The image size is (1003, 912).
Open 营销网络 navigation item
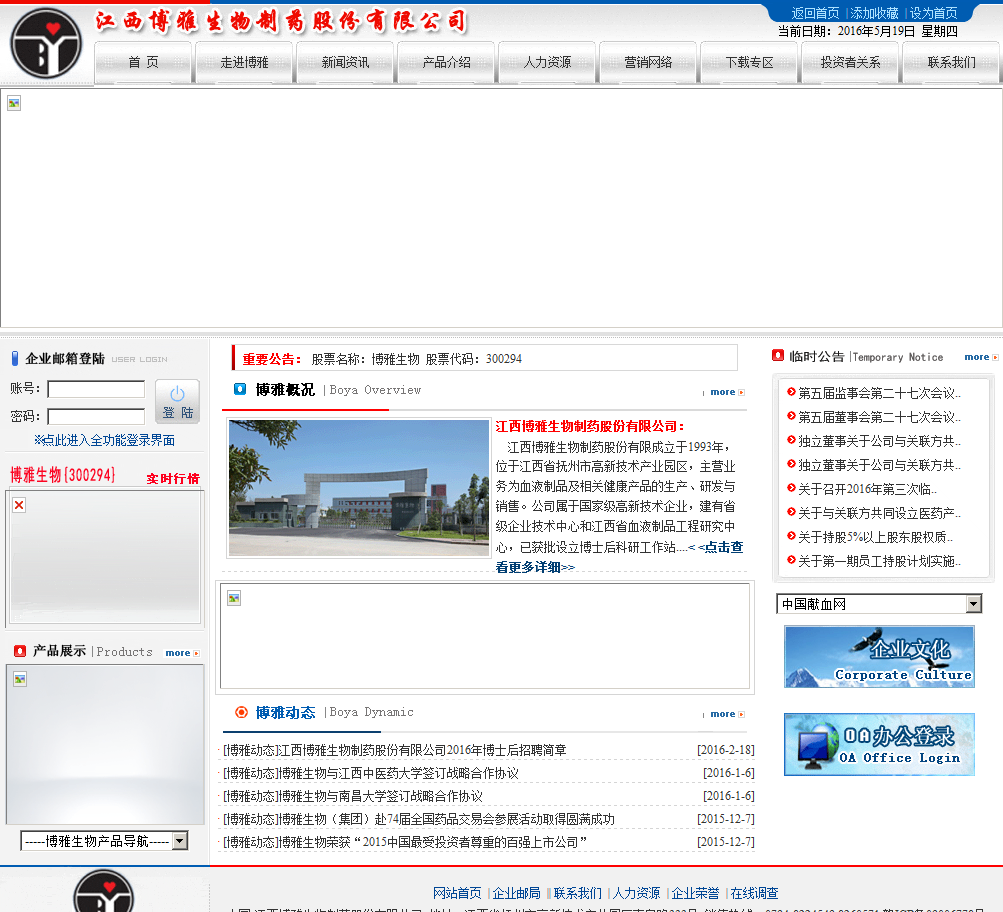tap(648, 62)
